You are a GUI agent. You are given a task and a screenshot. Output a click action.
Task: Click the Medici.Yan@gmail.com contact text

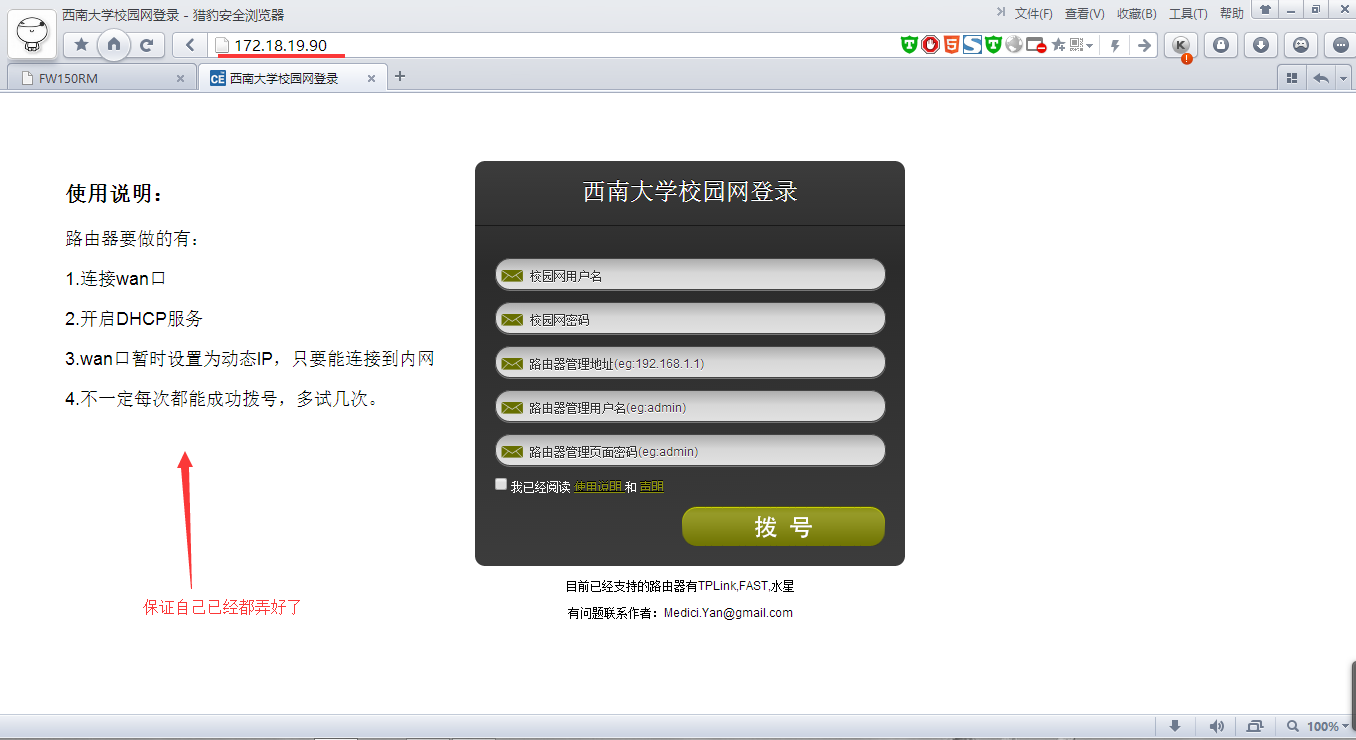click(728, 613)
